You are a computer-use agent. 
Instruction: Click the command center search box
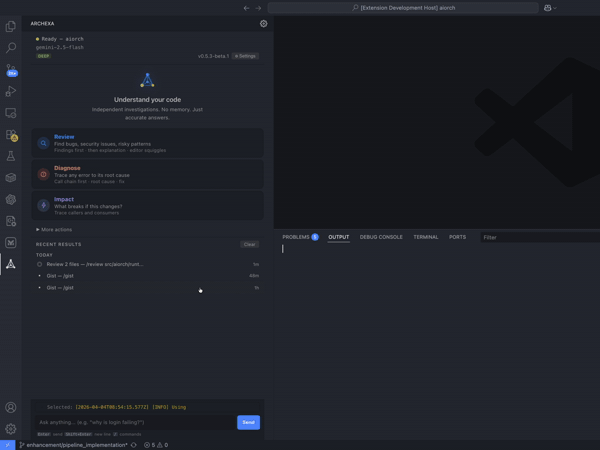point(403,8)
